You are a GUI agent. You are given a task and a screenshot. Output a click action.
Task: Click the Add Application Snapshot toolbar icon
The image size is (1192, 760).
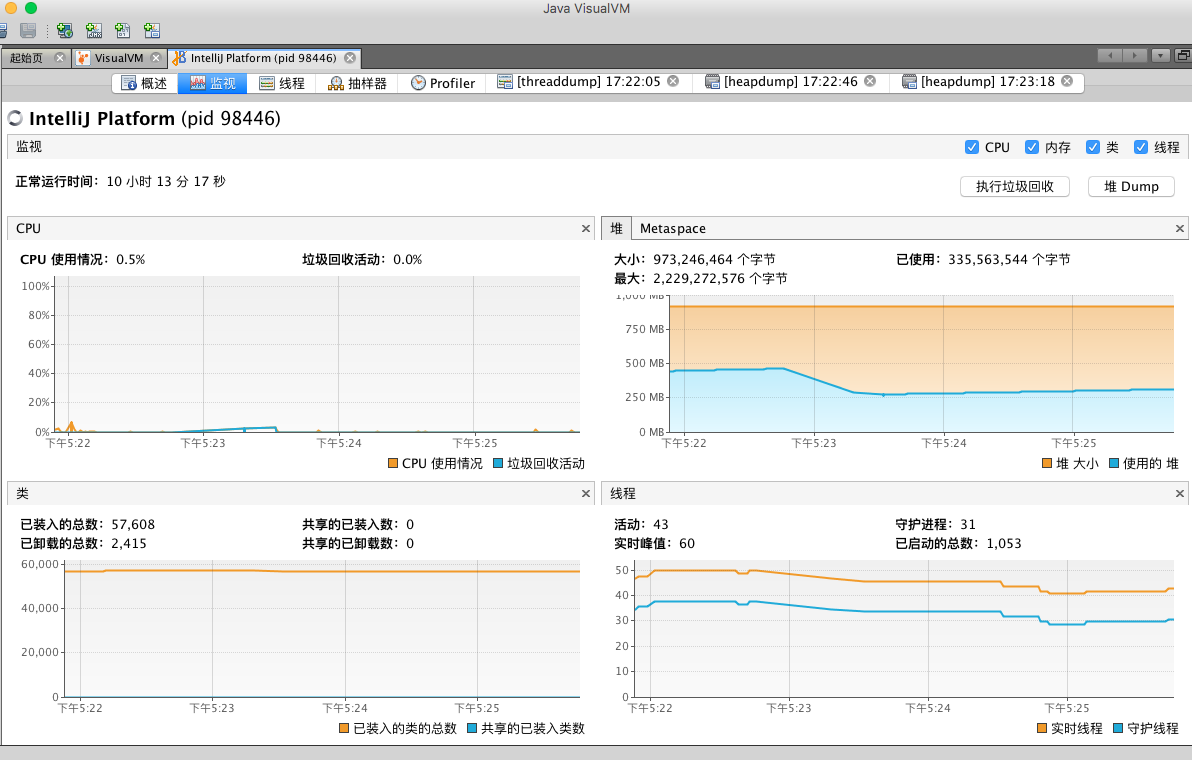(x=152, y=30)
